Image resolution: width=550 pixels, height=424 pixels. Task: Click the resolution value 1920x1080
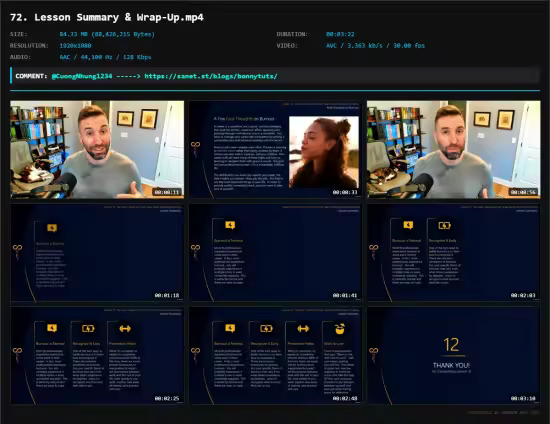click(x=75, y=46)
